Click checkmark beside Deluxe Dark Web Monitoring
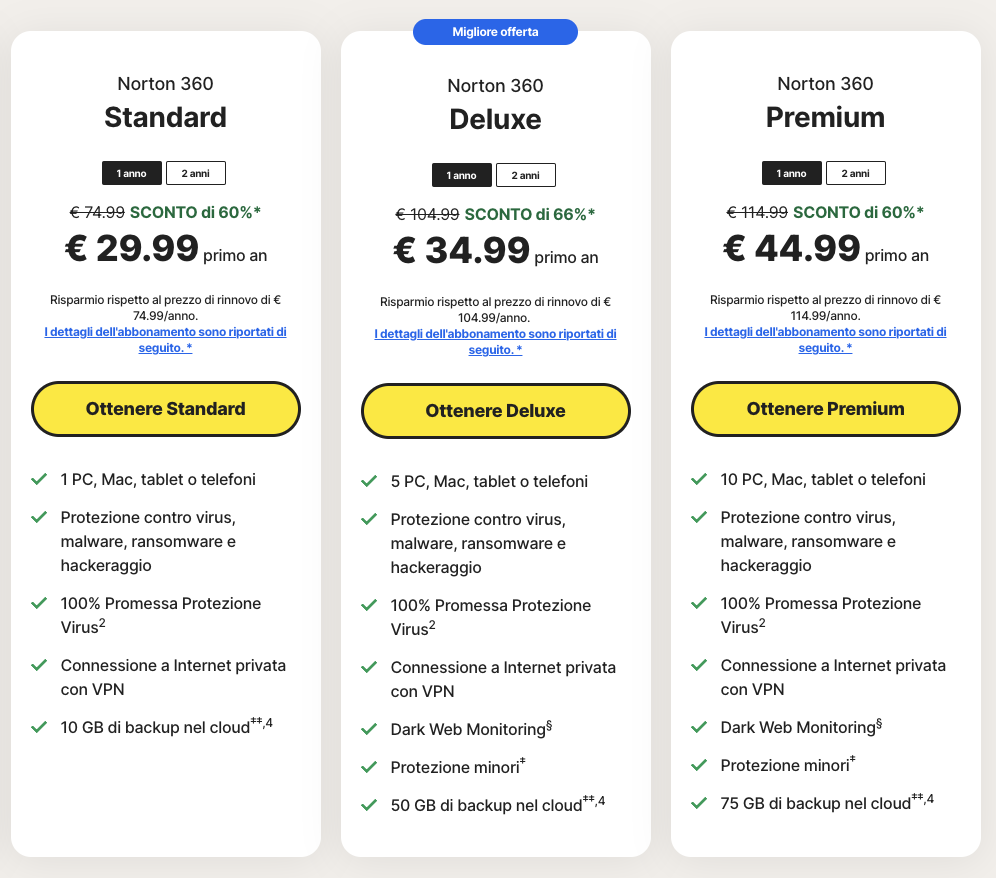 coord(369,729)
